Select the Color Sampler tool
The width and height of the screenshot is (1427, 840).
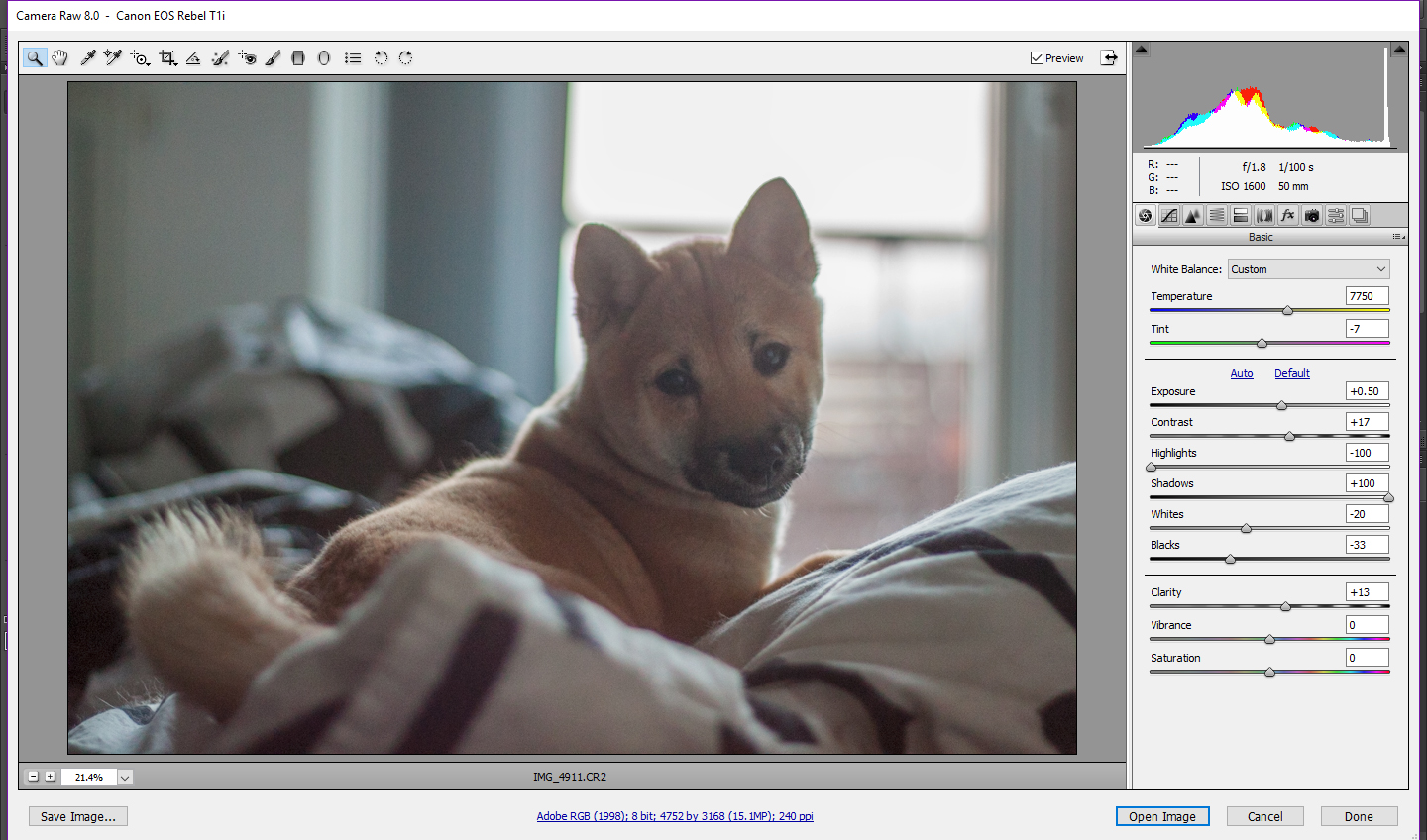coord(113,58)
